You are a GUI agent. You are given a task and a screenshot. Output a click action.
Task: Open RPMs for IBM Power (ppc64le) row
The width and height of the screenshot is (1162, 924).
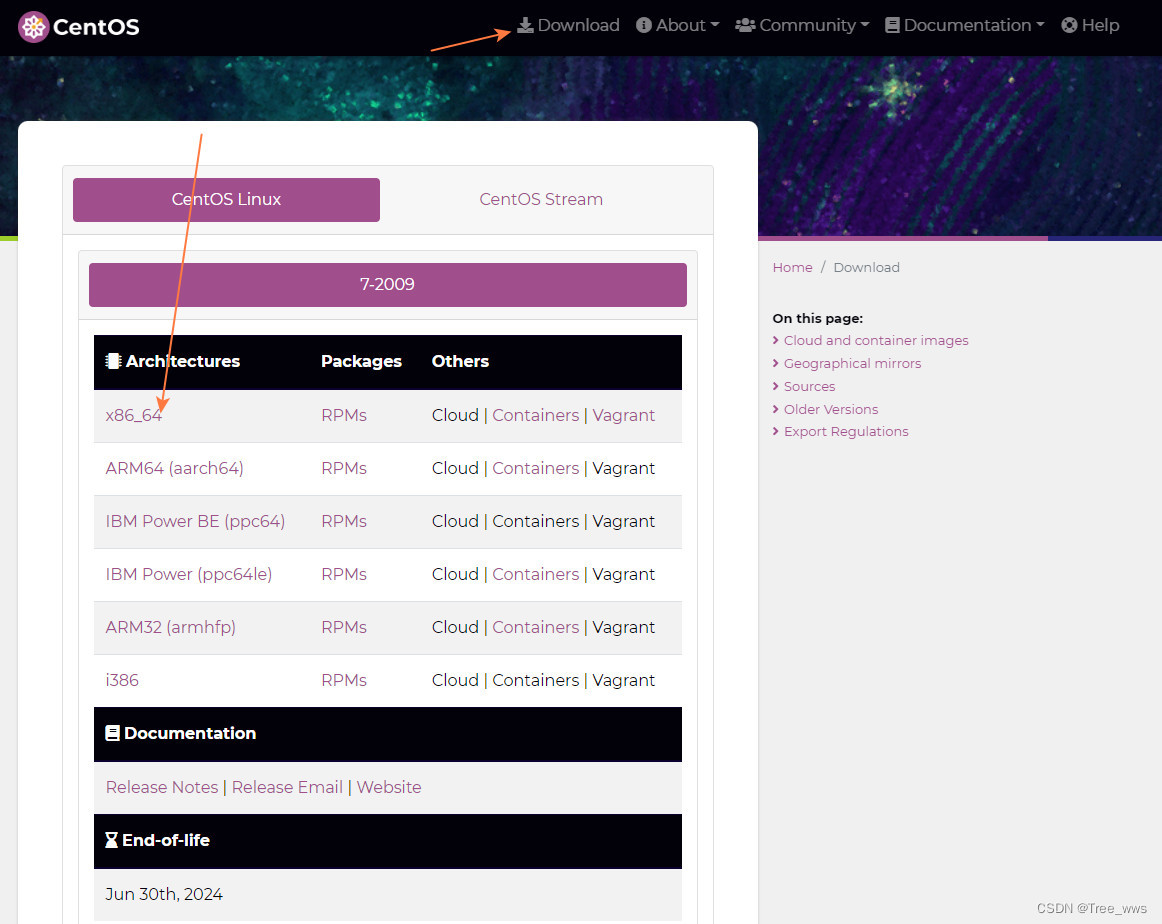tap(344, 574)
